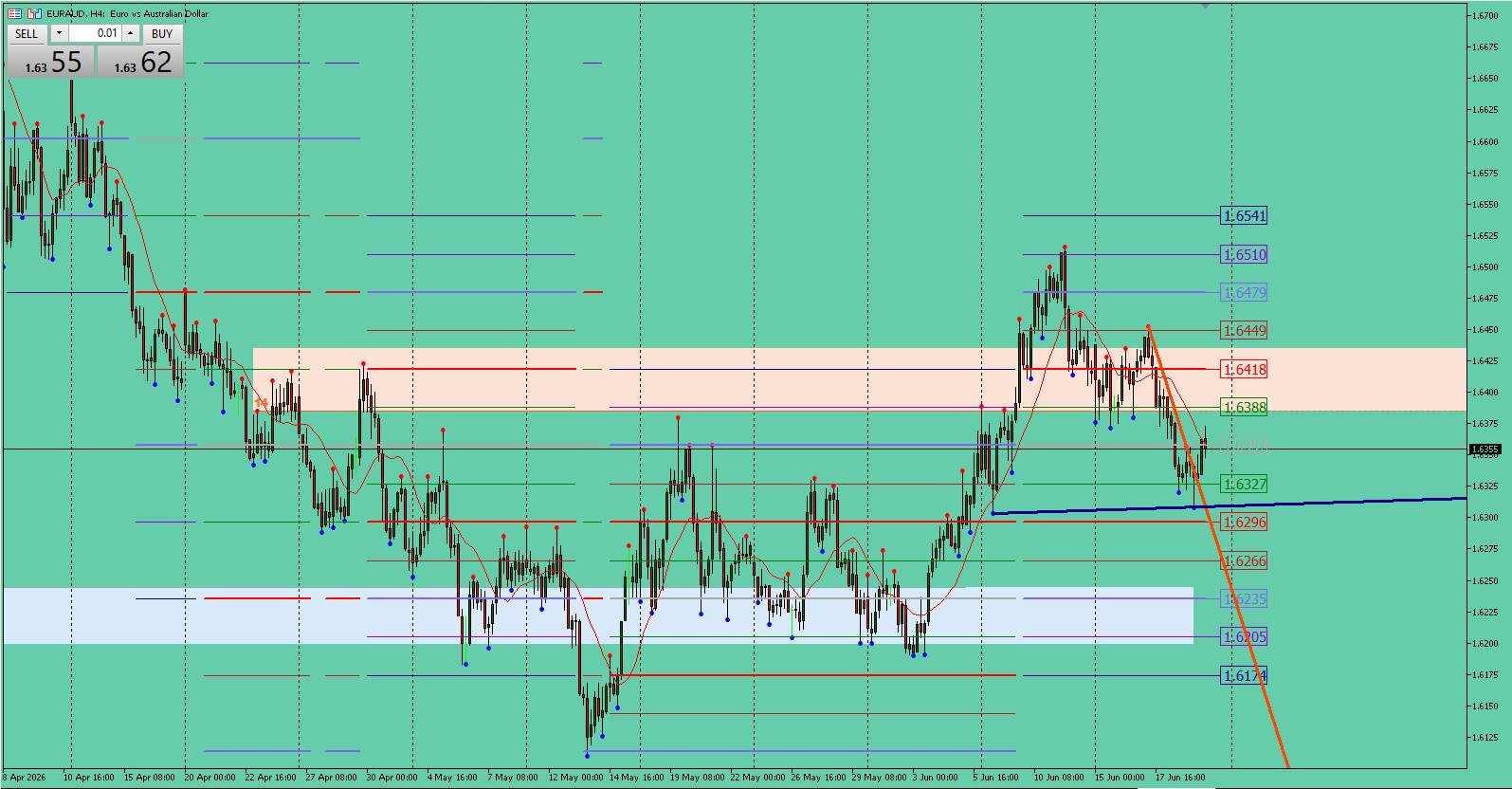Click the 1.6500 price scale value

[x=1485, y=266]
